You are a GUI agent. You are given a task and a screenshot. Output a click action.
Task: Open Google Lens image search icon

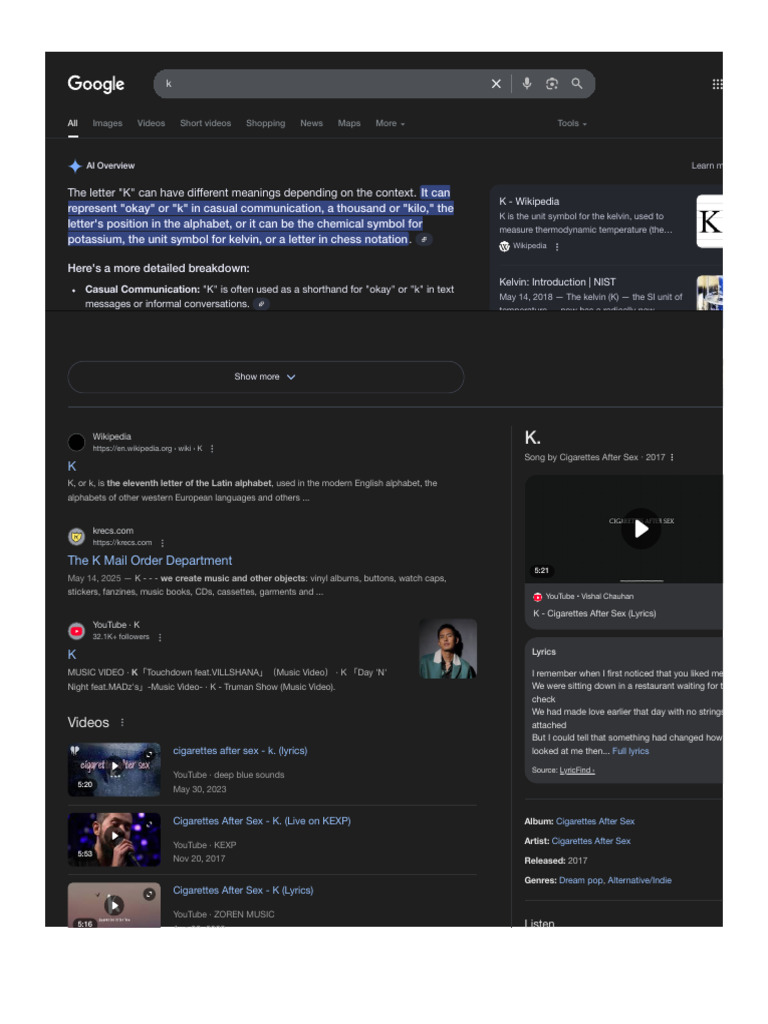click(x=552, y=84)
